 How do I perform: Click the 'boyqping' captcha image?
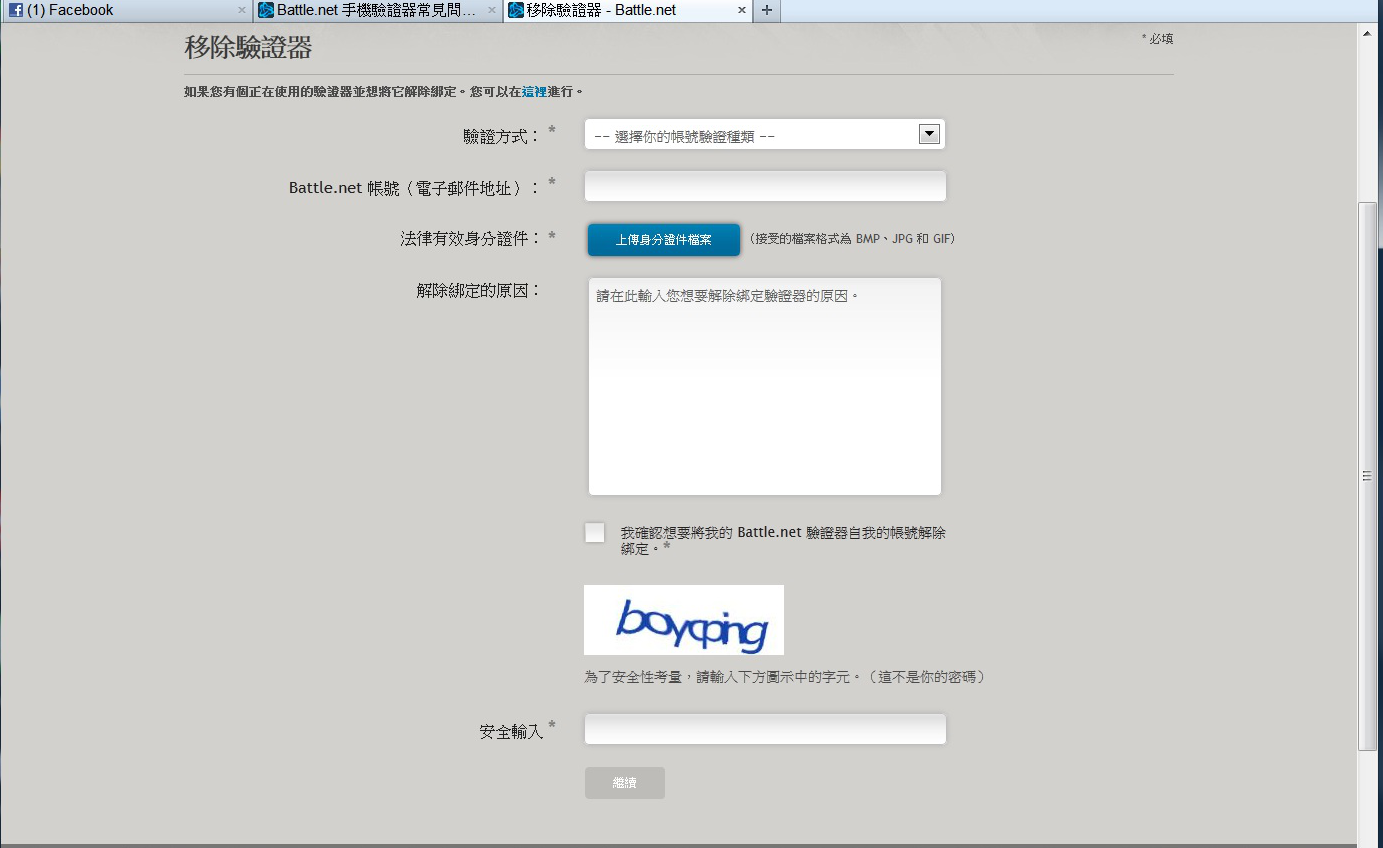tap(684, 620)
